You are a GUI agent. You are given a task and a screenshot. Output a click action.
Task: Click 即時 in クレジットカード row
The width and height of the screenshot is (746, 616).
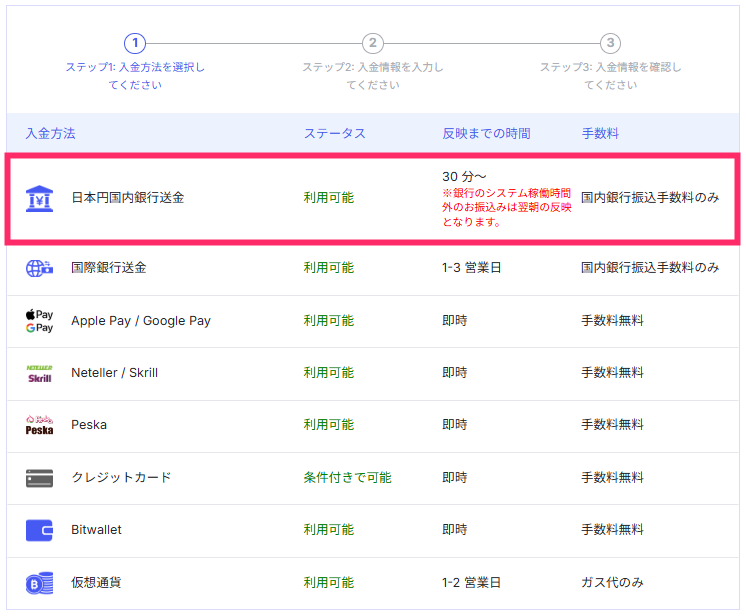(455, 478)
